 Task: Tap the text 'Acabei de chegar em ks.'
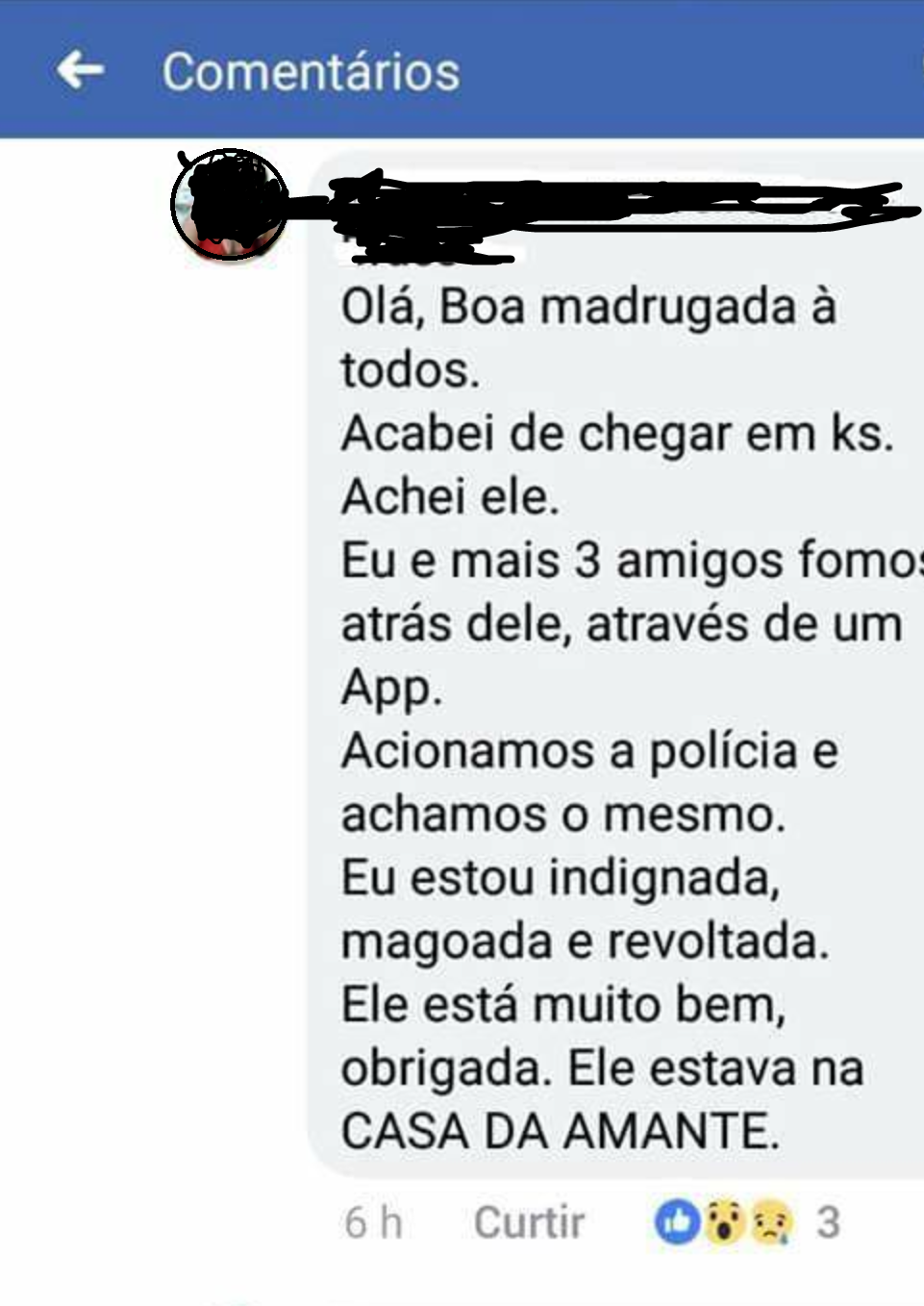coord(617,434)
